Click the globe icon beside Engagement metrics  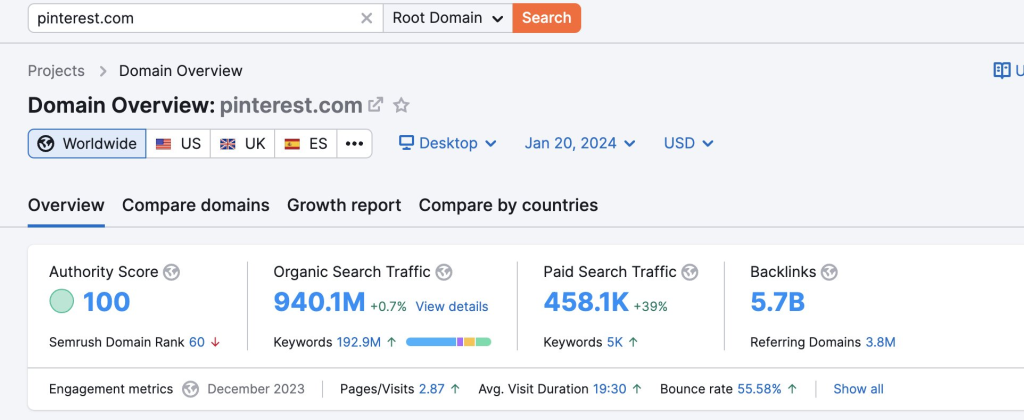point(190,389)
